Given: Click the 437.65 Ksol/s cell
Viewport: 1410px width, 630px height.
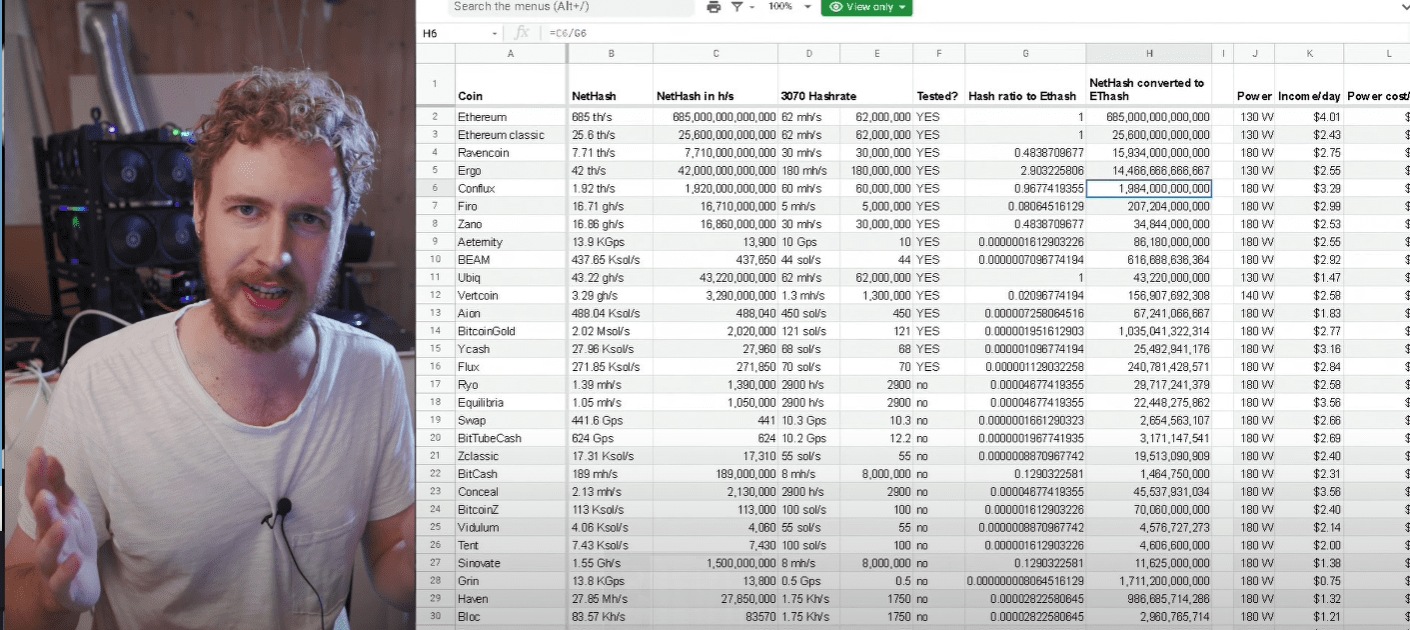Looking at the screenshot, I should [610, 260].
